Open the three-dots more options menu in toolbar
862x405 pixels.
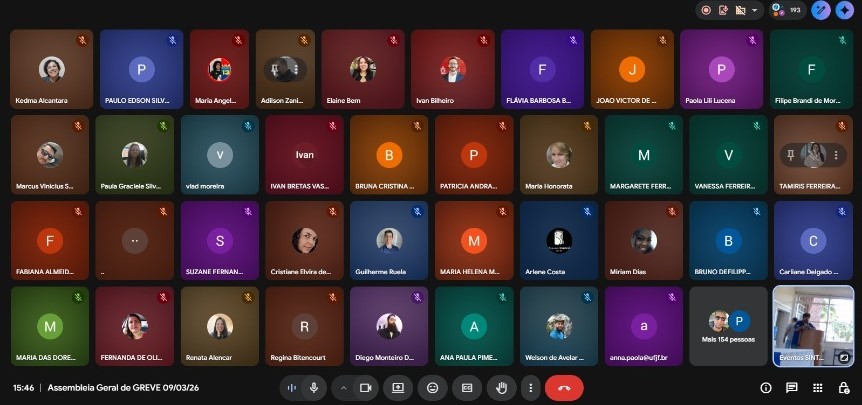coord(531,387)
